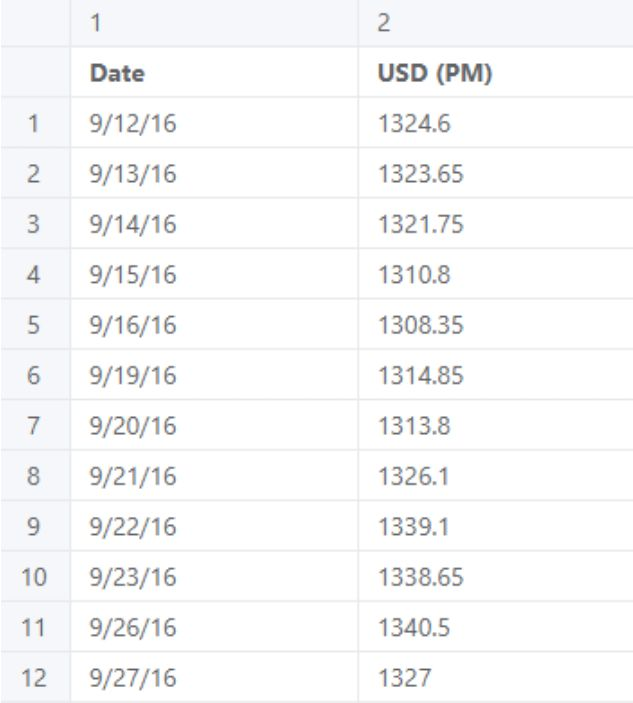The width and height of the screenshot is (633, 703).
Task: Click the 1338.65 value cell
Action: (x=495, y=577)
